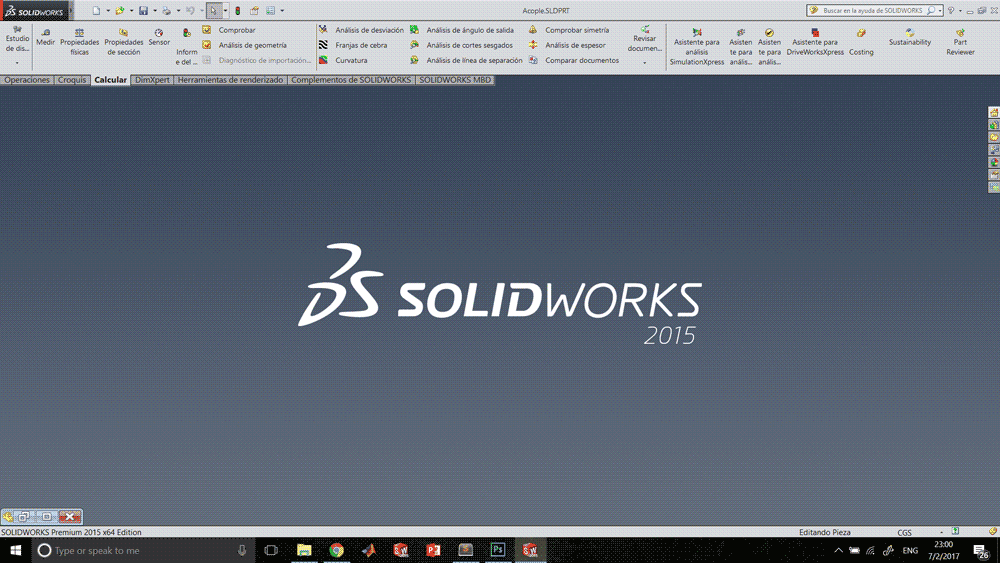Open the Options icon in the quick toolbar
The height and width of the screenshot is (563, 1000).
[x=271, y=11]
